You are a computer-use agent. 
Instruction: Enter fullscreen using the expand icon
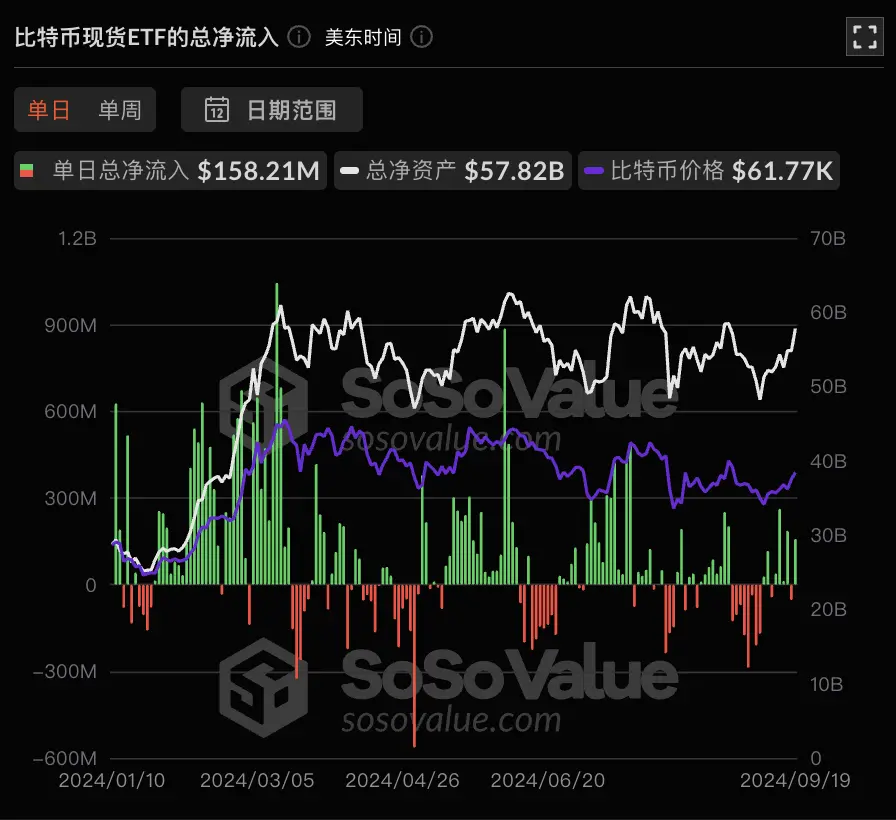pyautogui.click(x=866, y=37)
